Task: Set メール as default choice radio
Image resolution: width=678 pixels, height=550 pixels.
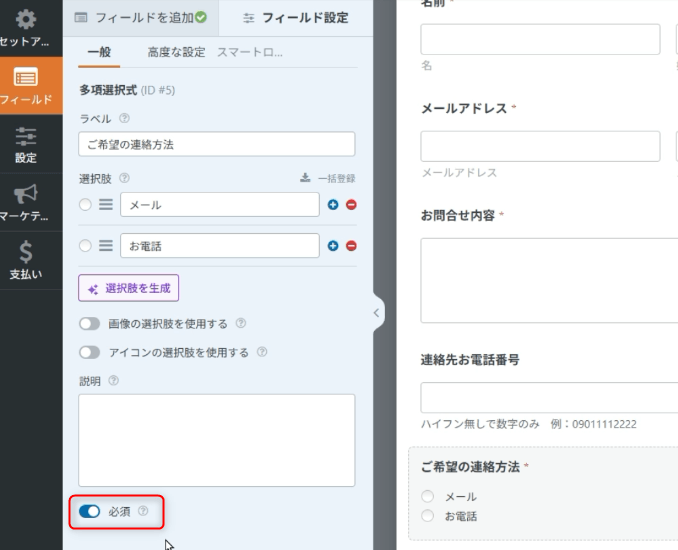Action: (85, 205)
